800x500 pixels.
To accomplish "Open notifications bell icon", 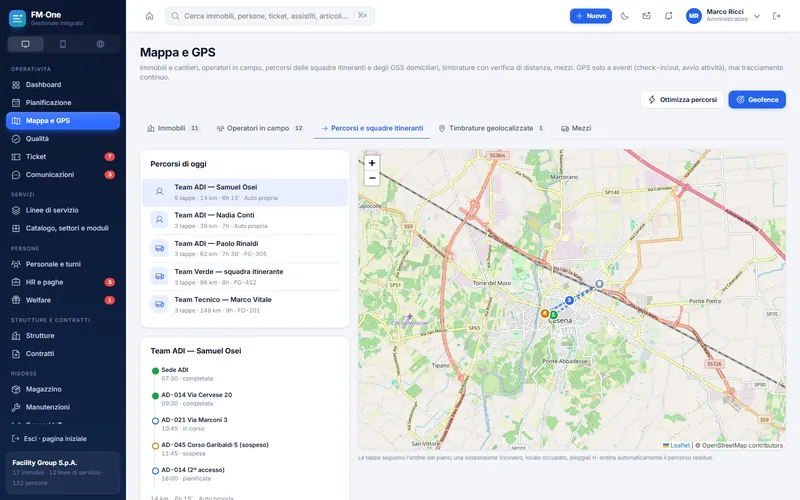I will click(668, 16).
